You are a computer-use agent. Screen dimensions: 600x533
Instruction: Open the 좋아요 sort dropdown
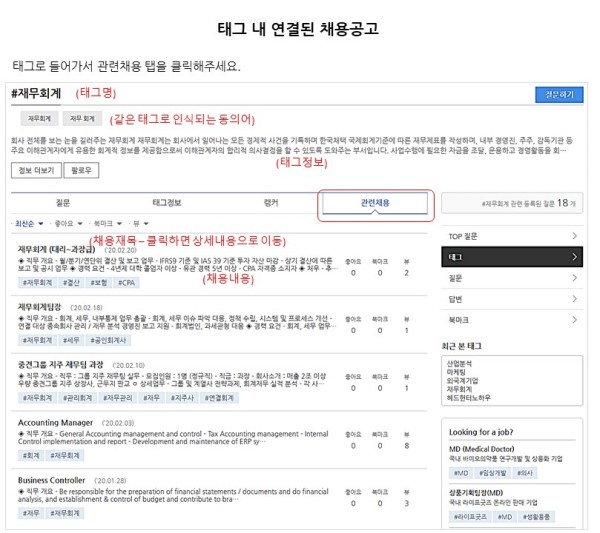[65, 224]
